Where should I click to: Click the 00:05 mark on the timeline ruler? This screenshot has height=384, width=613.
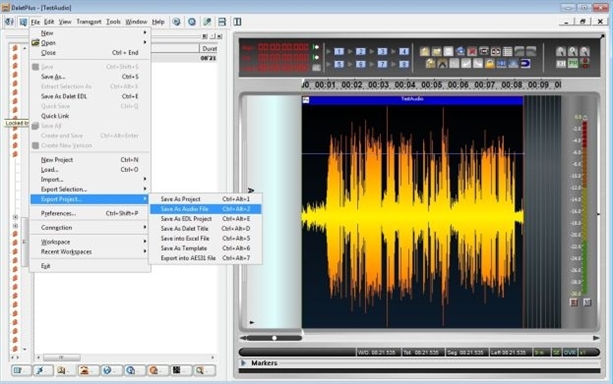(x=432, y=84)
